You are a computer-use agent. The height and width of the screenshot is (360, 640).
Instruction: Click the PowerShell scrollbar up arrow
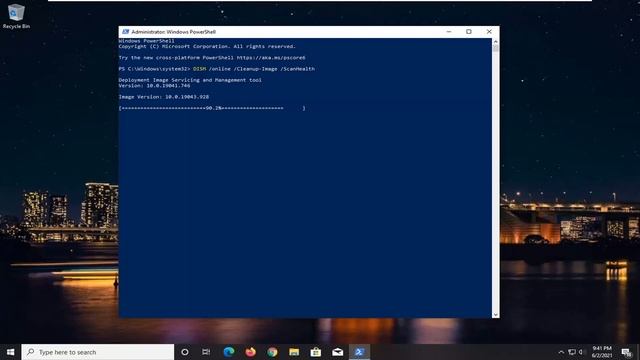(496, 42)
